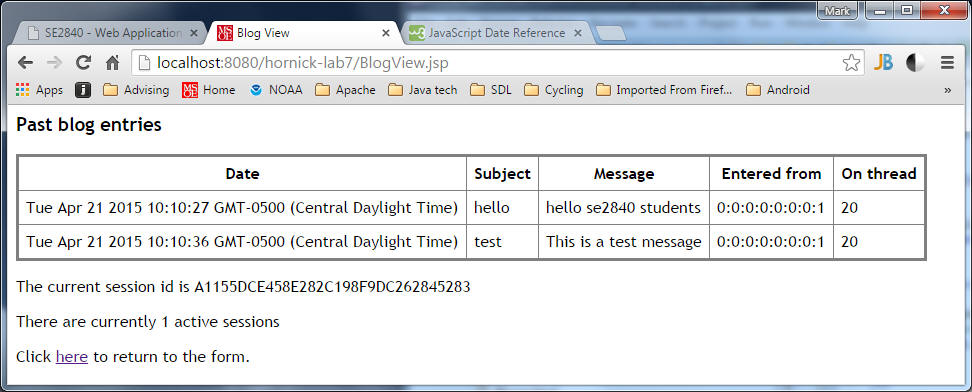The height and width of the screenshot is (392, 972).
Task: Open the Advising bookmarks folder
Action: (136, 90)
